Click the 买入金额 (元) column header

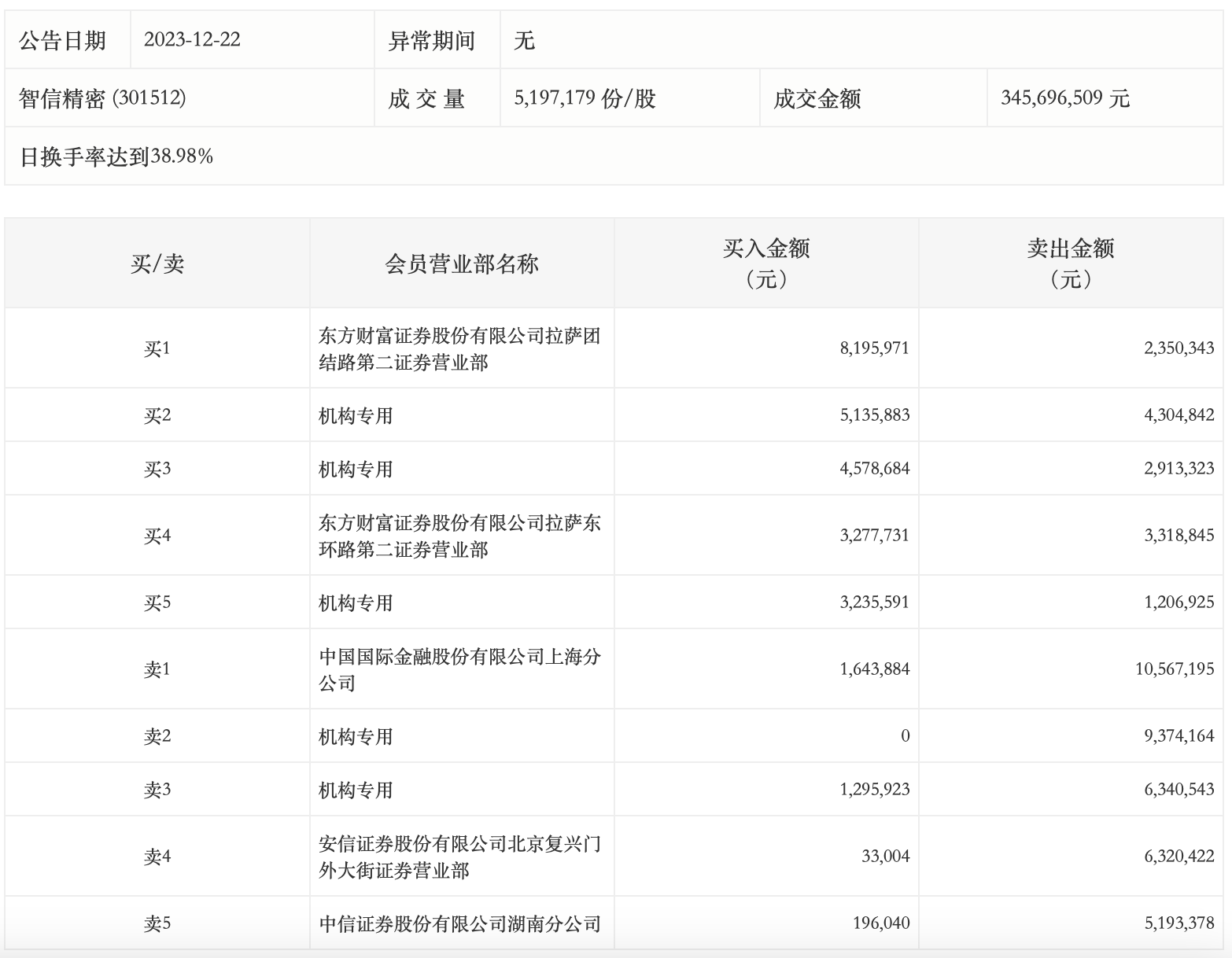(766, 263)
